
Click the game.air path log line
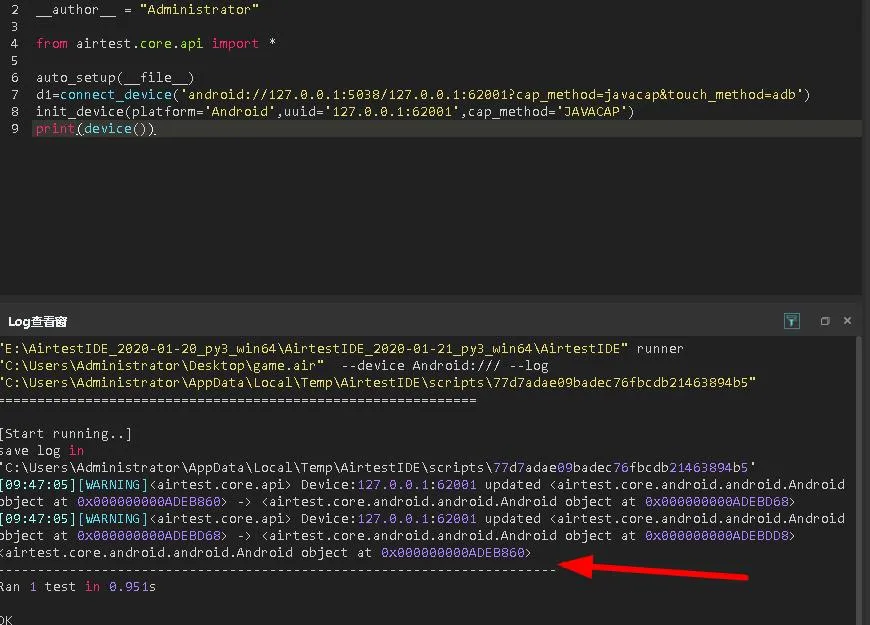tap(274, 366)
